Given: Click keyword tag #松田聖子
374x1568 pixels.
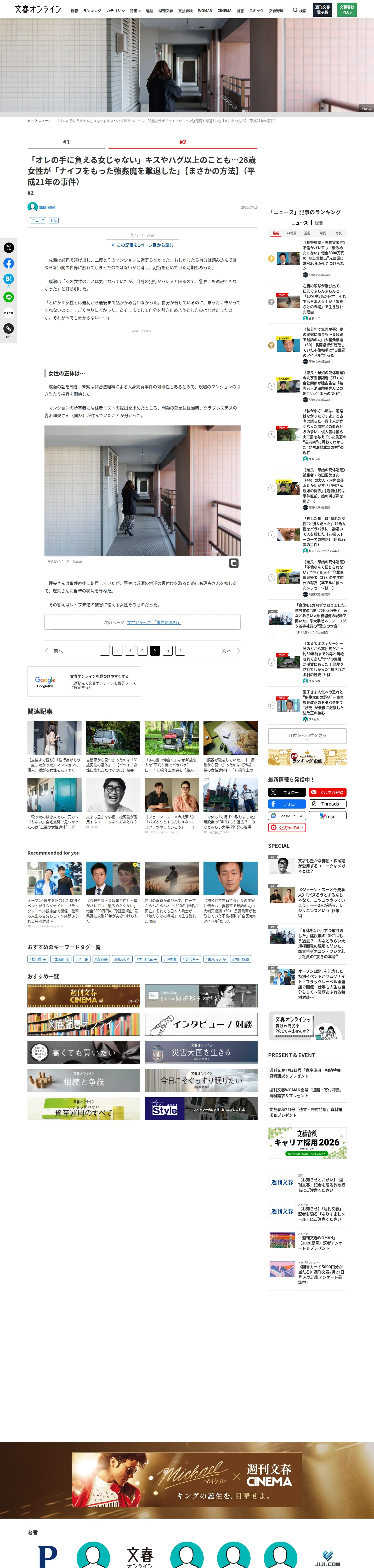Looking at the screenshot, I should tap(38, 959).
